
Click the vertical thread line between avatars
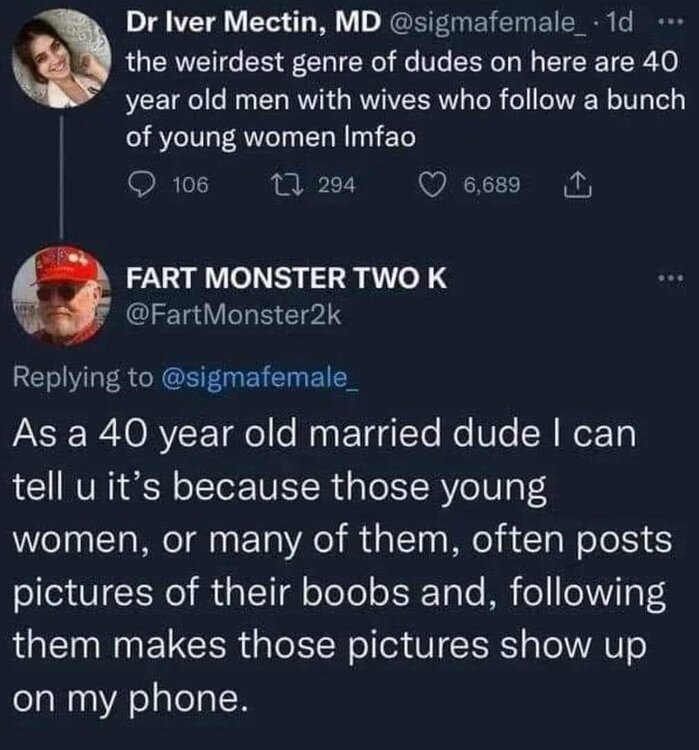[x=62, y=180]
